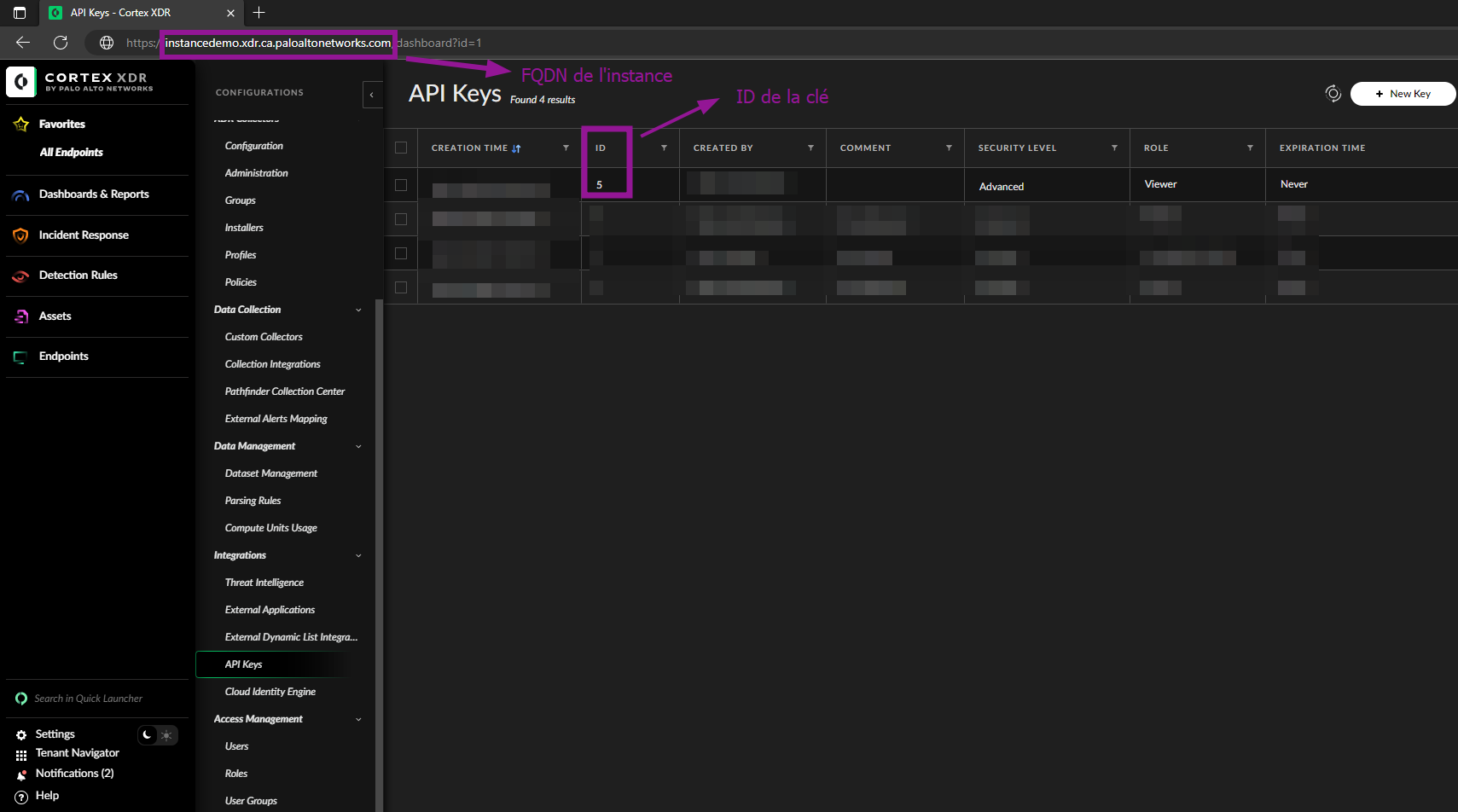Open Groups in the sidebar
The width and height of the screenshot is (1458, 812).
[241, 200]
